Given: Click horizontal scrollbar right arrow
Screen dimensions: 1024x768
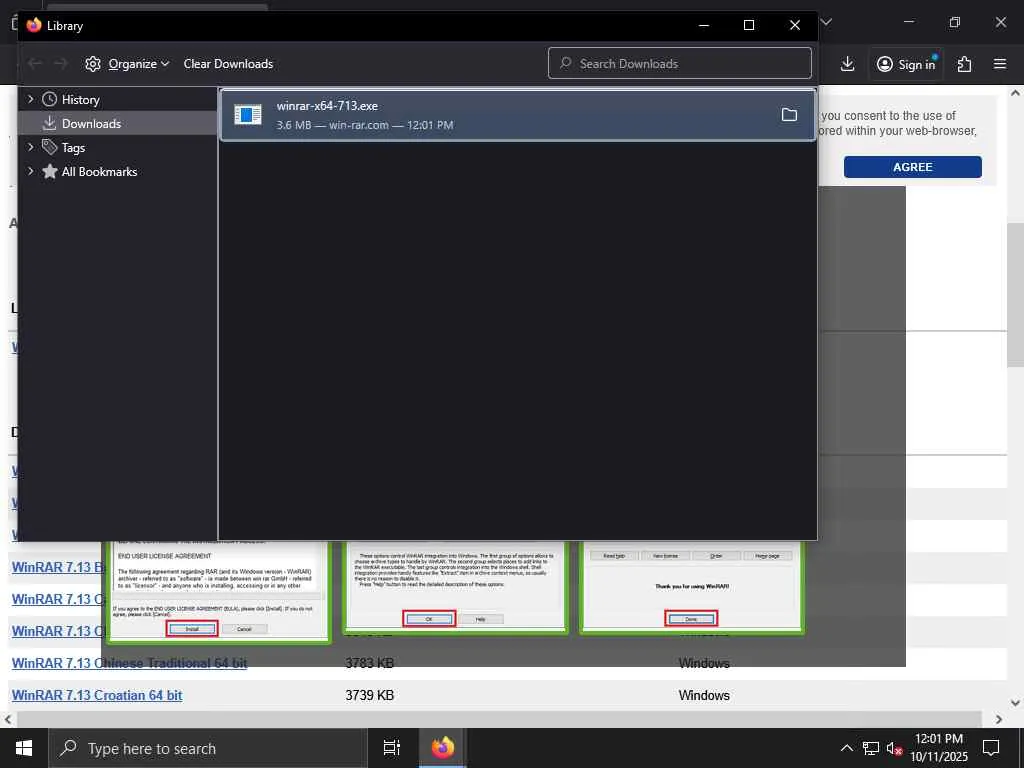Looking at the screenshot, I should (999, 719).
